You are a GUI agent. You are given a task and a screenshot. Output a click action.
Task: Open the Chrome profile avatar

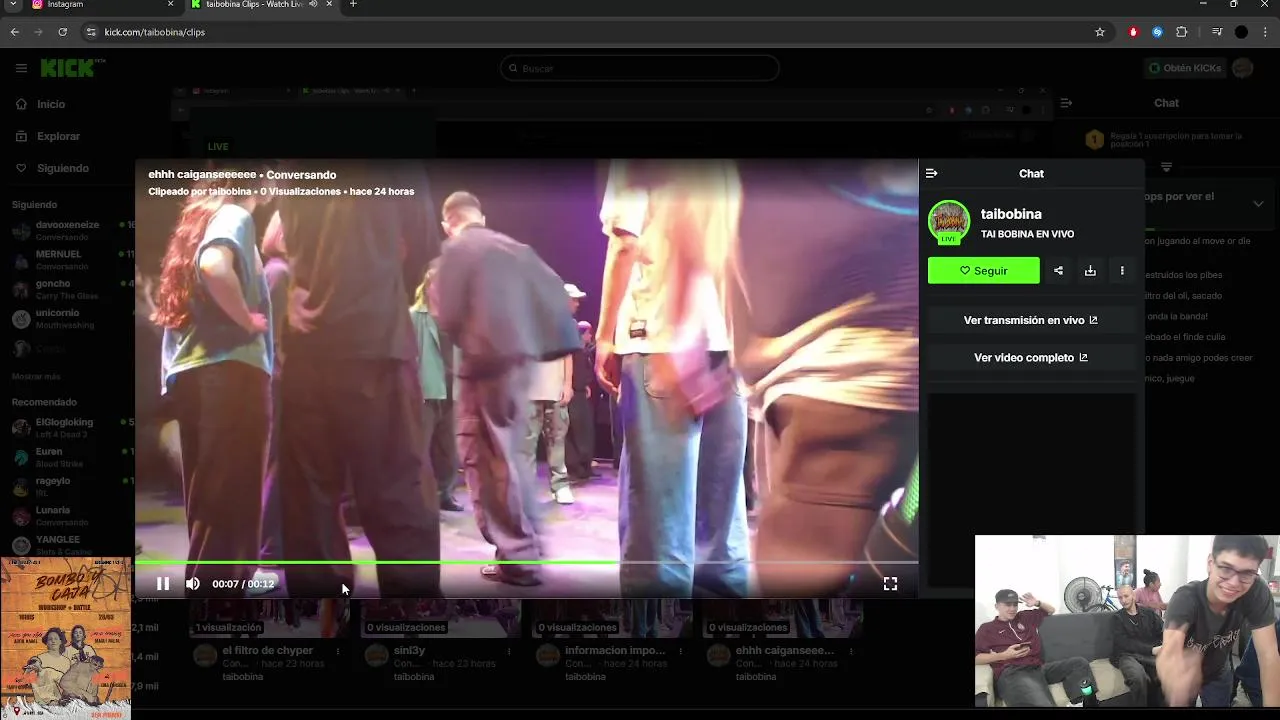(1241, 32)
